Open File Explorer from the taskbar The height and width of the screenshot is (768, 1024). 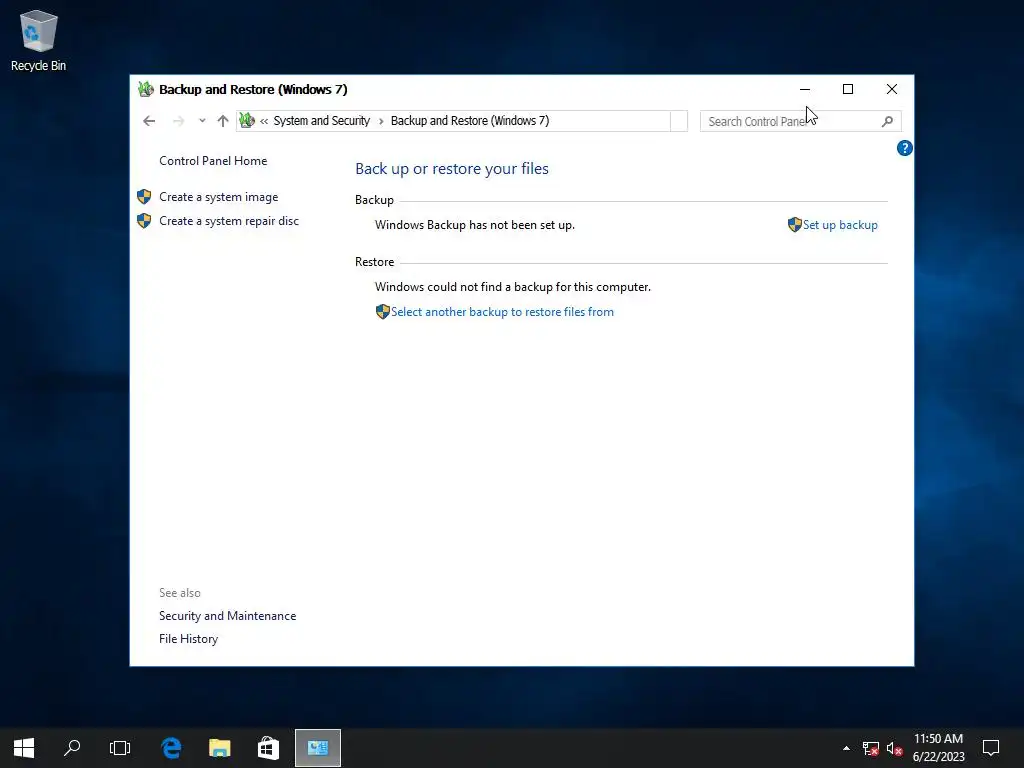pyautogui.click(x=219, y=748)
